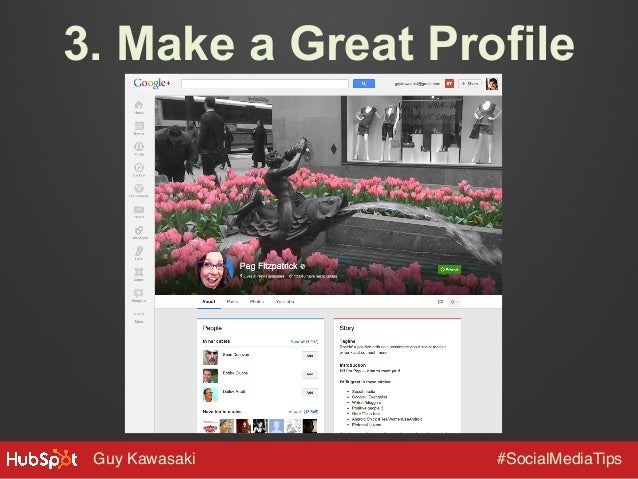Click the name Peg Fitzpatrick on the cover

coord(269,266)
